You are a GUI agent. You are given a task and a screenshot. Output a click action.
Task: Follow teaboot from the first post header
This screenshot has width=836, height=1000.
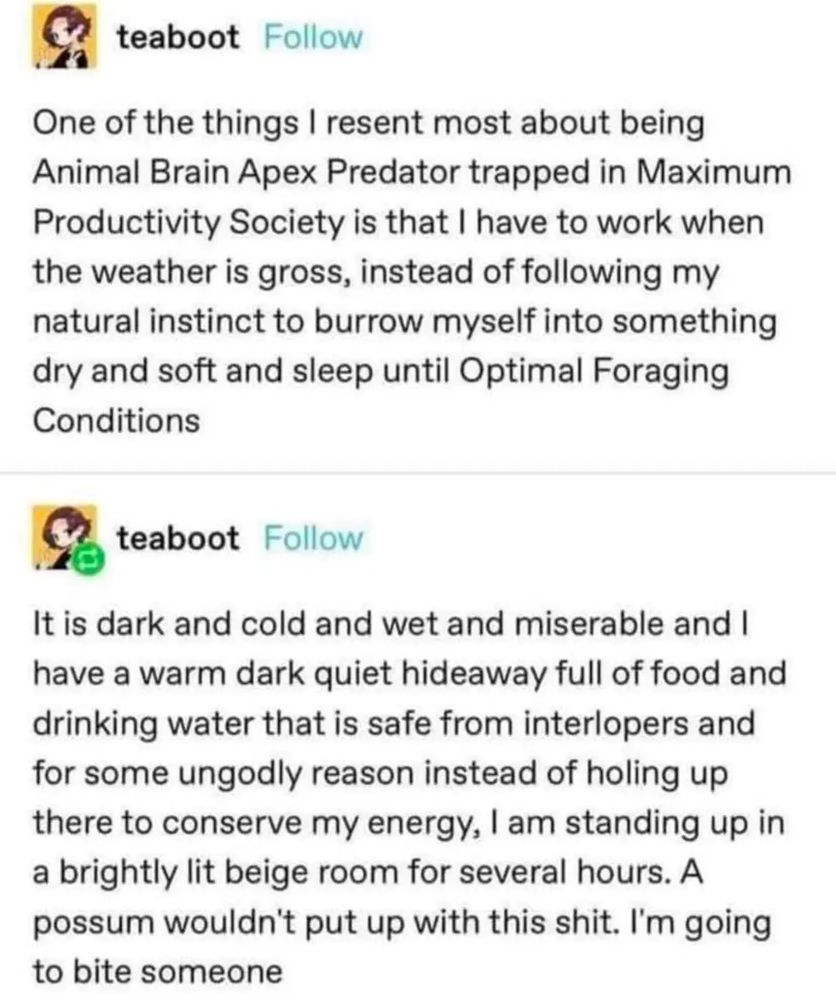(x=313, y=37)
